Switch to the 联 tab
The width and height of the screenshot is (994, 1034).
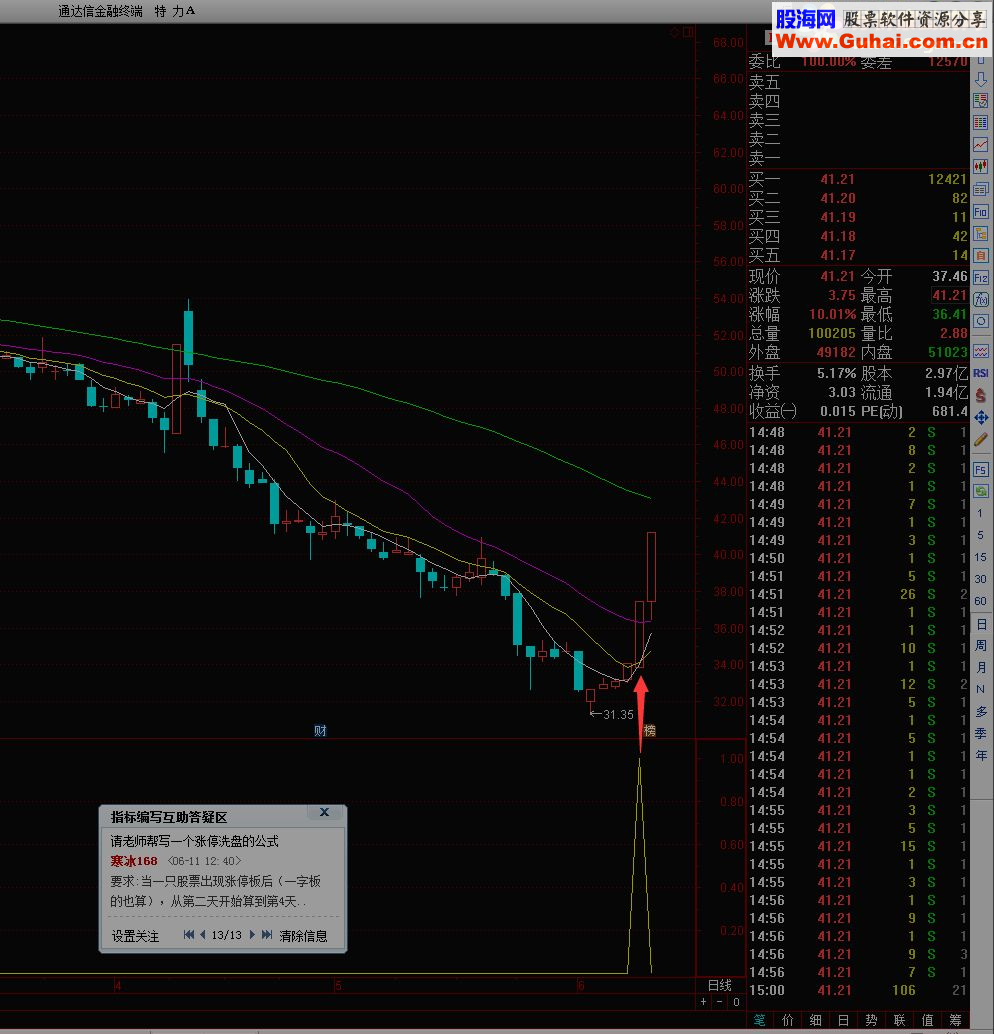pyautogui.click(x=899, y=1020)
